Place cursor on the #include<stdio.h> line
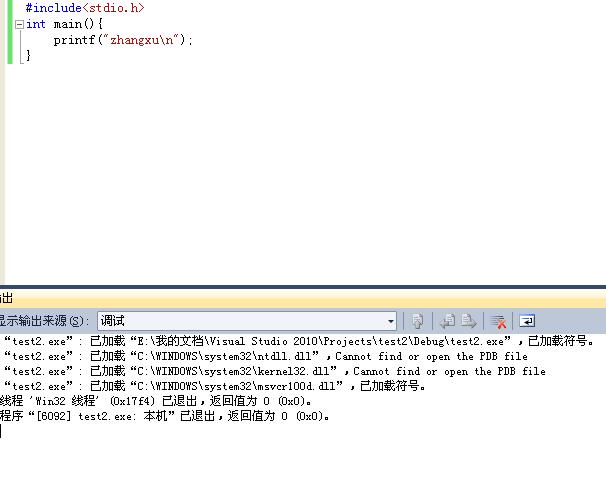The width and height of the screenshot is (606, 491). (85, 8)
